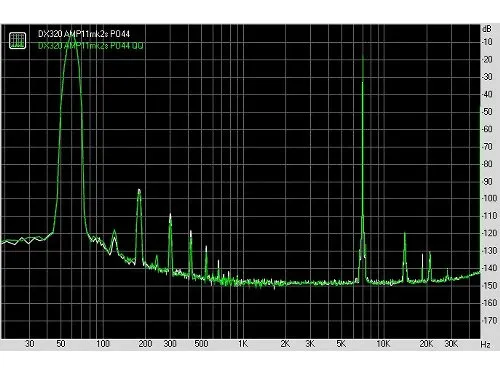Viewport: 500px width, 375px height.
Task: Click the harmonic peak near 180 Hz
Action: (x=139, y=191)
